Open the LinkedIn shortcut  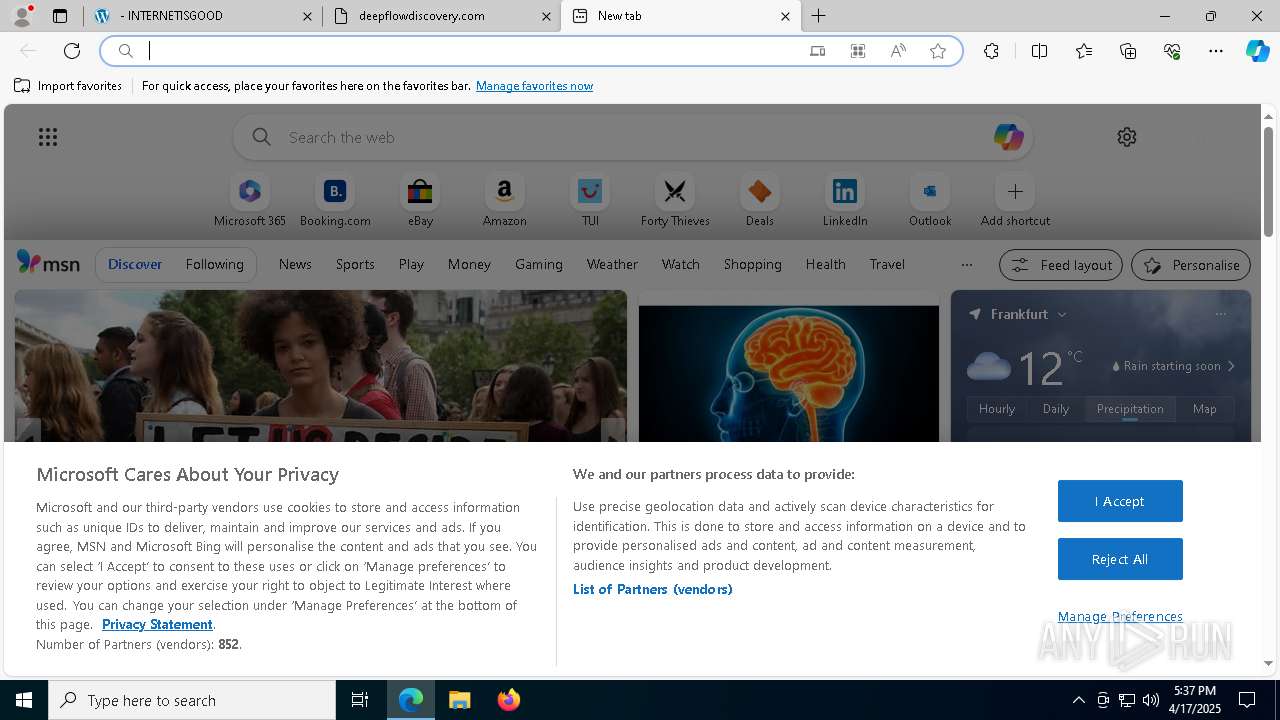[x=845, y=201]
